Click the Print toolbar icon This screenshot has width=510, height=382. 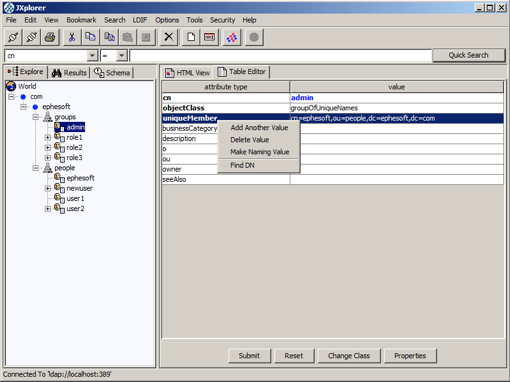50,37
